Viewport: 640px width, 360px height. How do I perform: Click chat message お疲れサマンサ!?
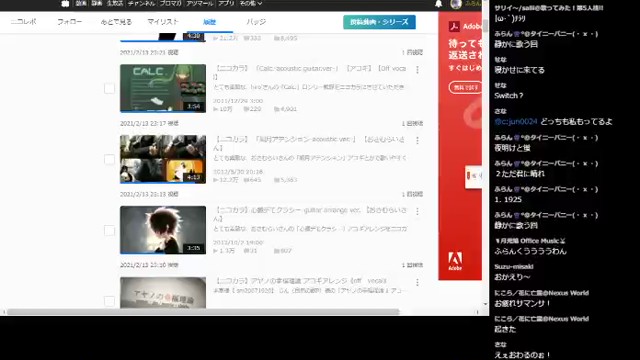click(x=522, y=303)
